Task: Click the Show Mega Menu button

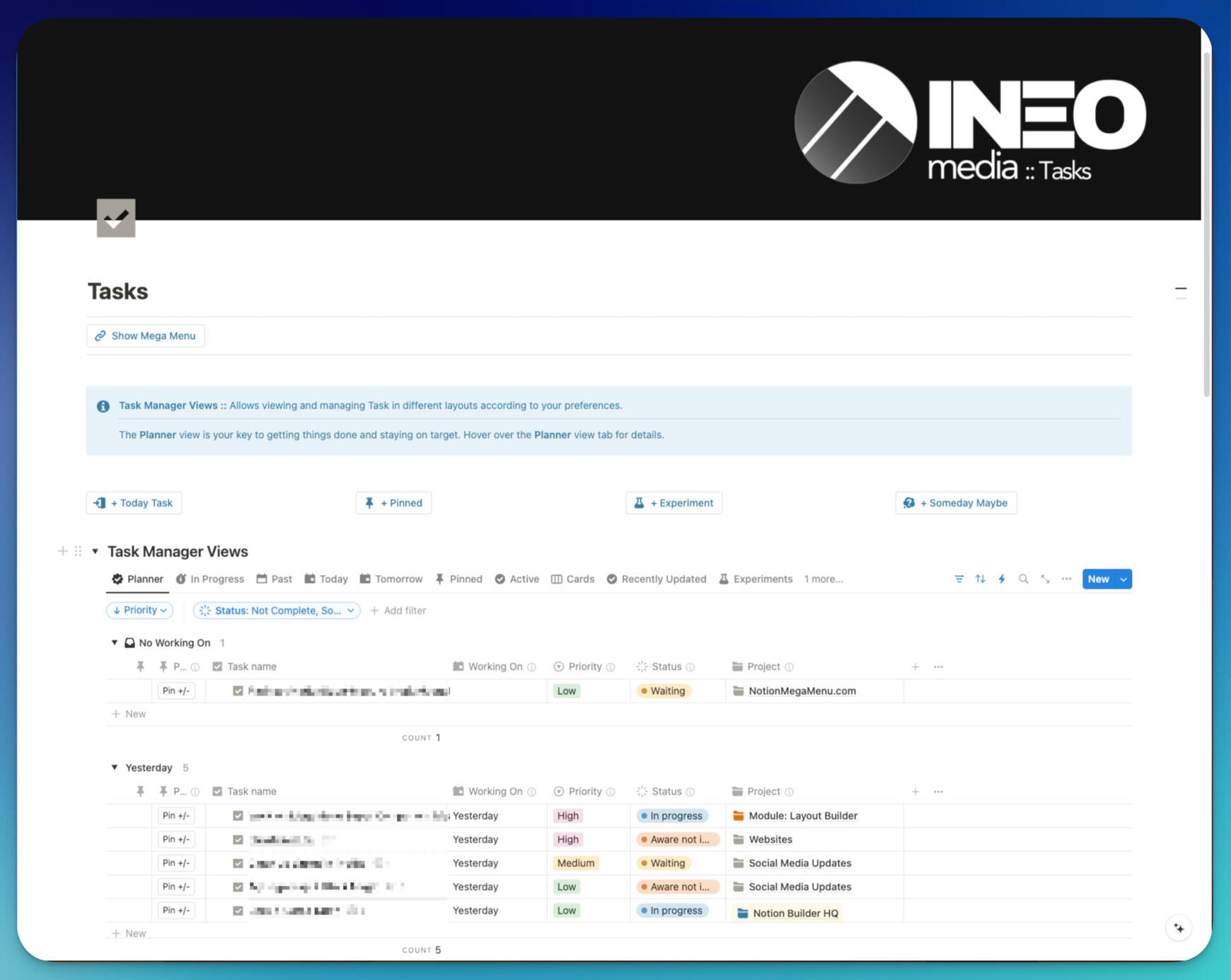Action: pyautogui.click(x=146, y=335)
